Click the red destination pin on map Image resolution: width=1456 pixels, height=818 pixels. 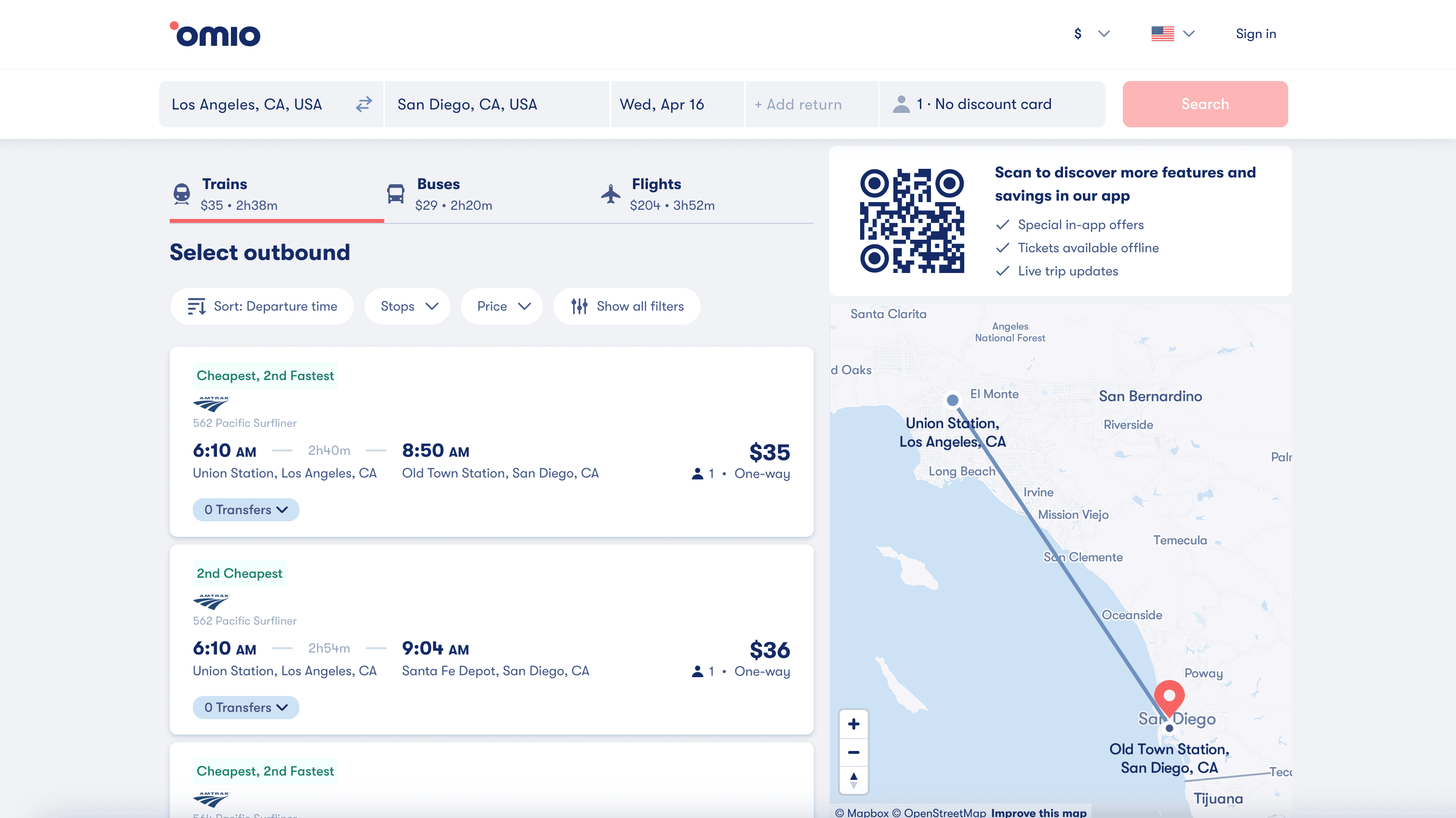pyautogui.click(x=1169, y=699)
